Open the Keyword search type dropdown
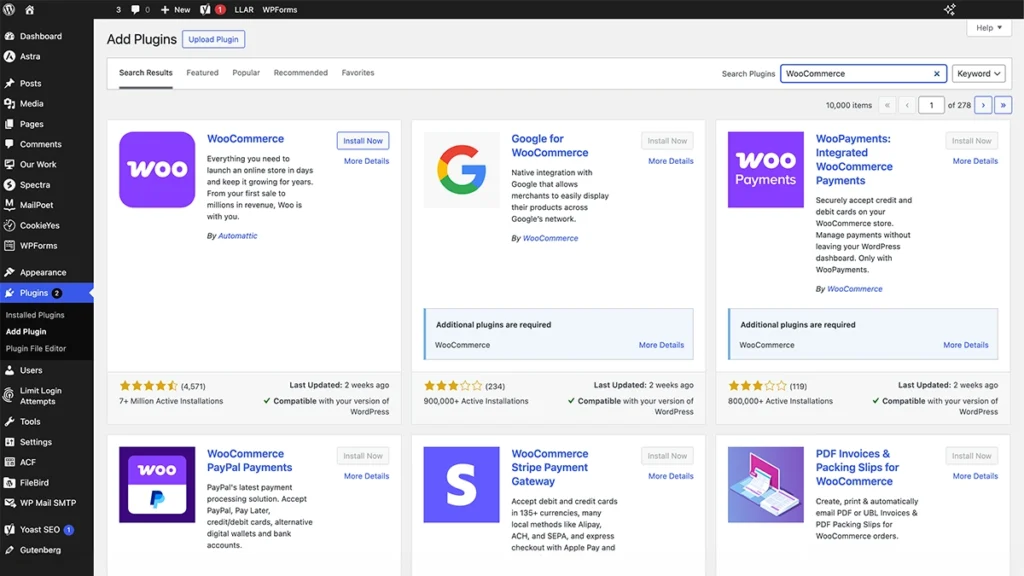The height and width of the screenshot is (576, 1024). 978,74
